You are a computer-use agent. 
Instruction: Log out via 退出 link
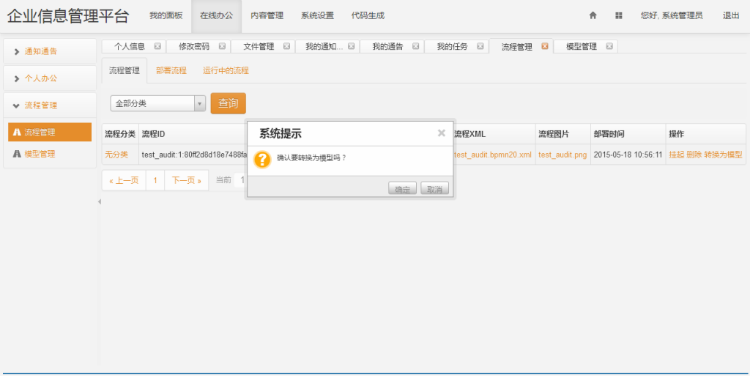click(x=731, y=15)
